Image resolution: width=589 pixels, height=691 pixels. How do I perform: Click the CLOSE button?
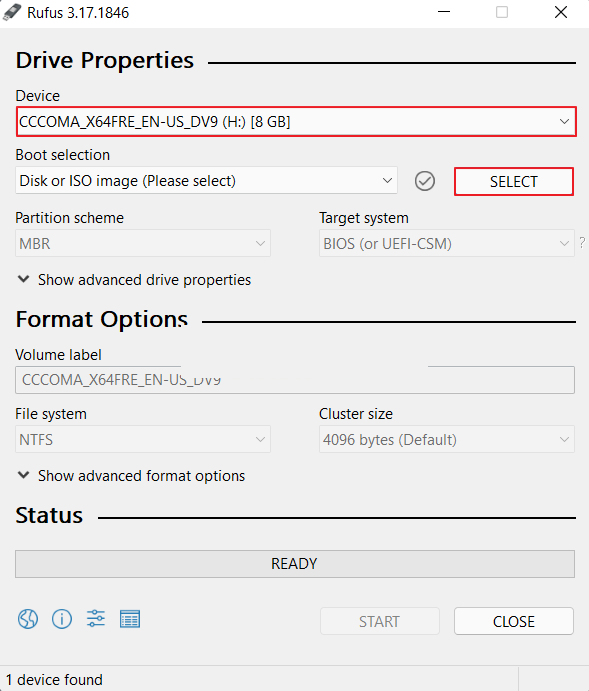tap(514, 621)
